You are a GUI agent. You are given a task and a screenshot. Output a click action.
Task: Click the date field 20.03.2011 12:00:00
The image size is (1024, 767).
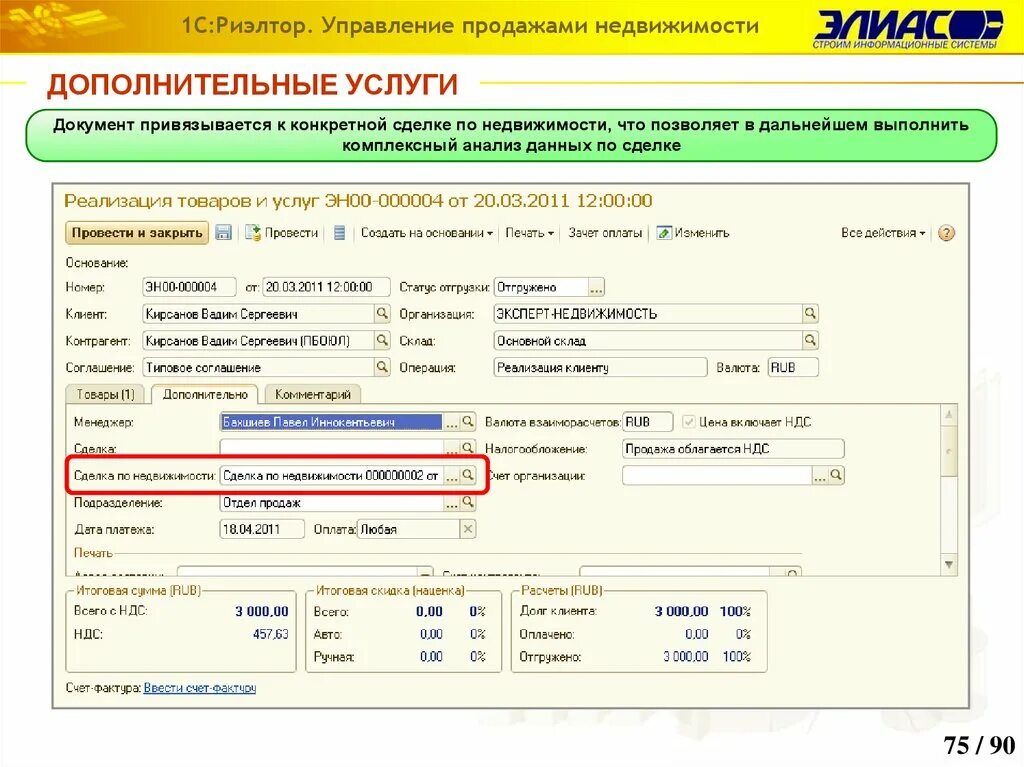click(x=326, y=287)
